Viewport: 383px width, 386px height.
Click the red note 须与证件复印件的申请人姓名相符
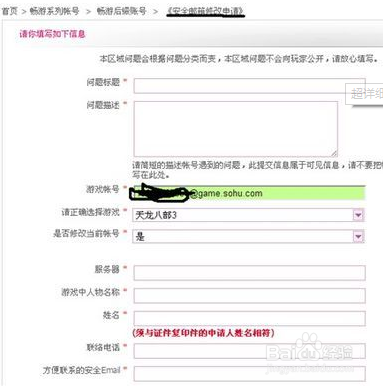point(203,333)
